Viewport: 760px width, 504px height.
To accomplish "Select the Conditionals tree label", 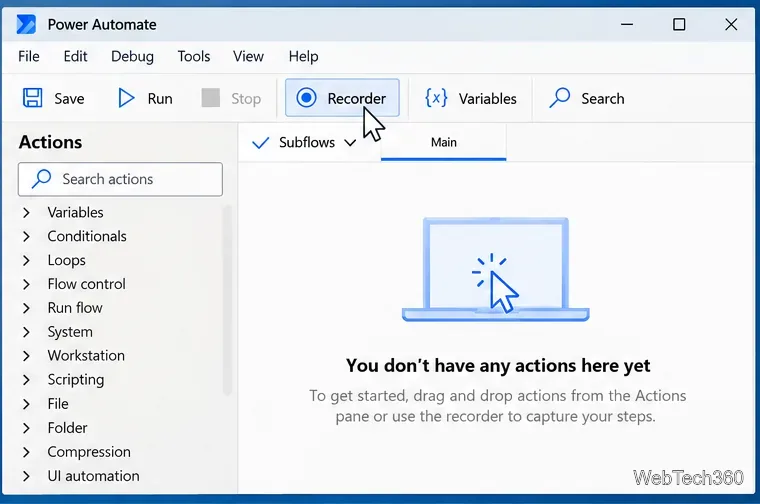I will click(x=87, y=236).
